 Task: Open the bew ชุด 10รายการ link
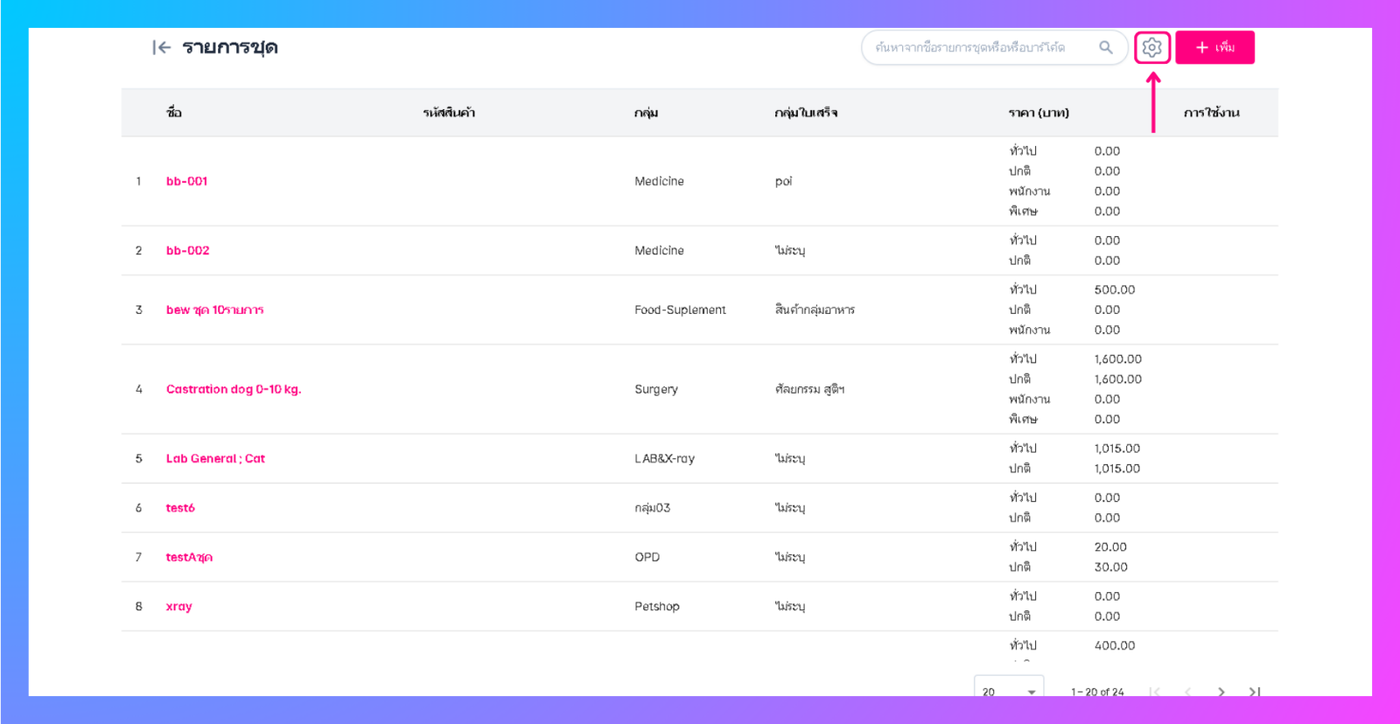215,310
